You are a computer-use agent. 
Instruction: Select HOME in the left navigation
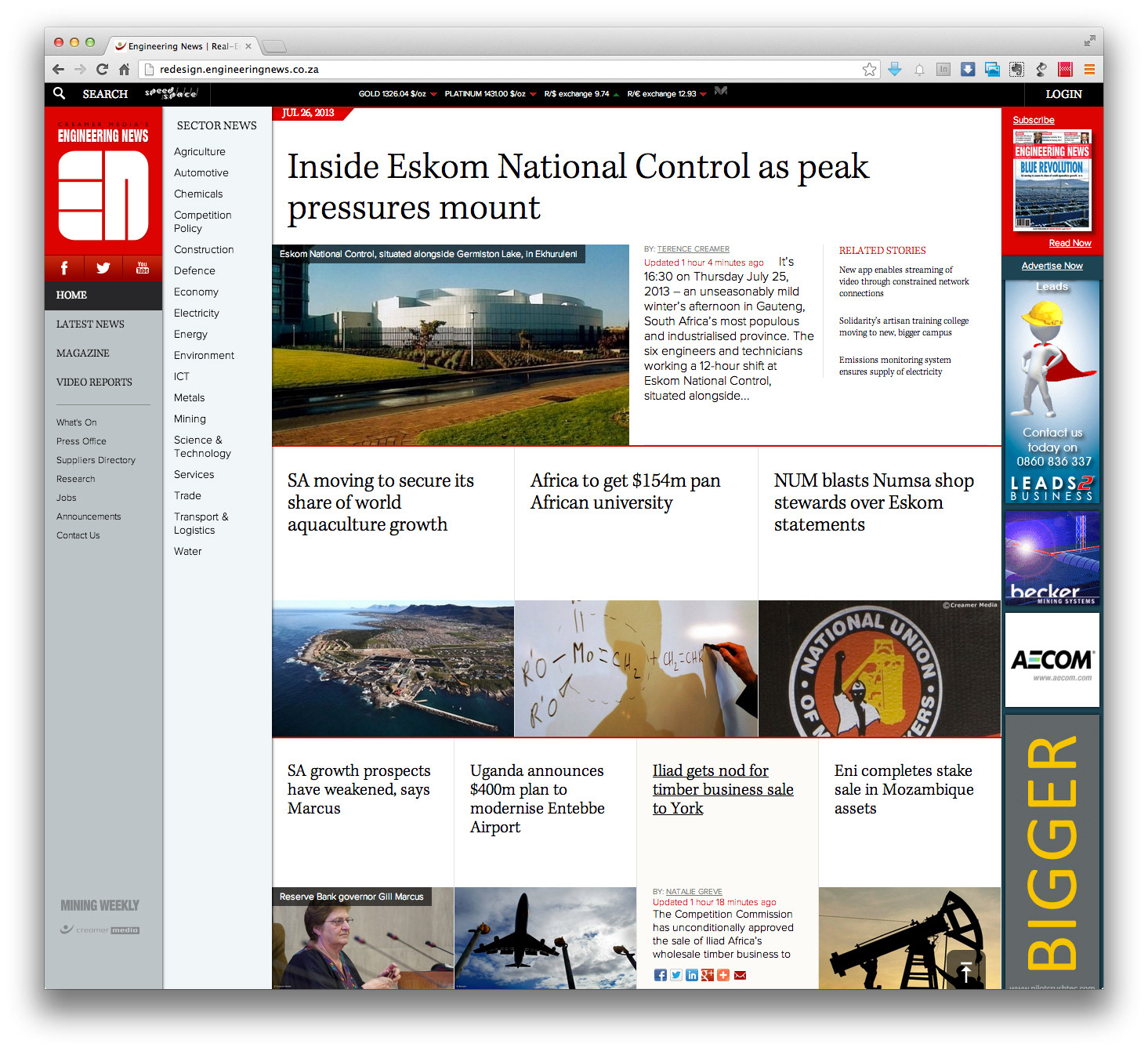103,295
